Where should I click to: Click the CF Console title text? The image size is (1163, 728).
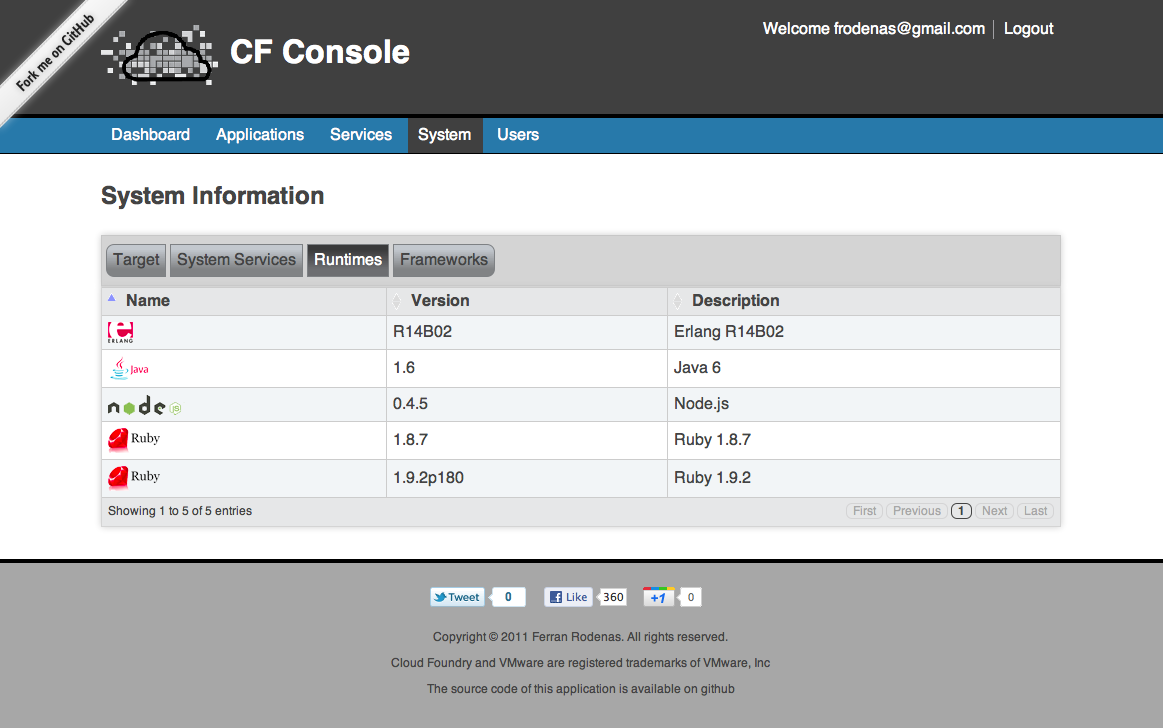point(320,52)
